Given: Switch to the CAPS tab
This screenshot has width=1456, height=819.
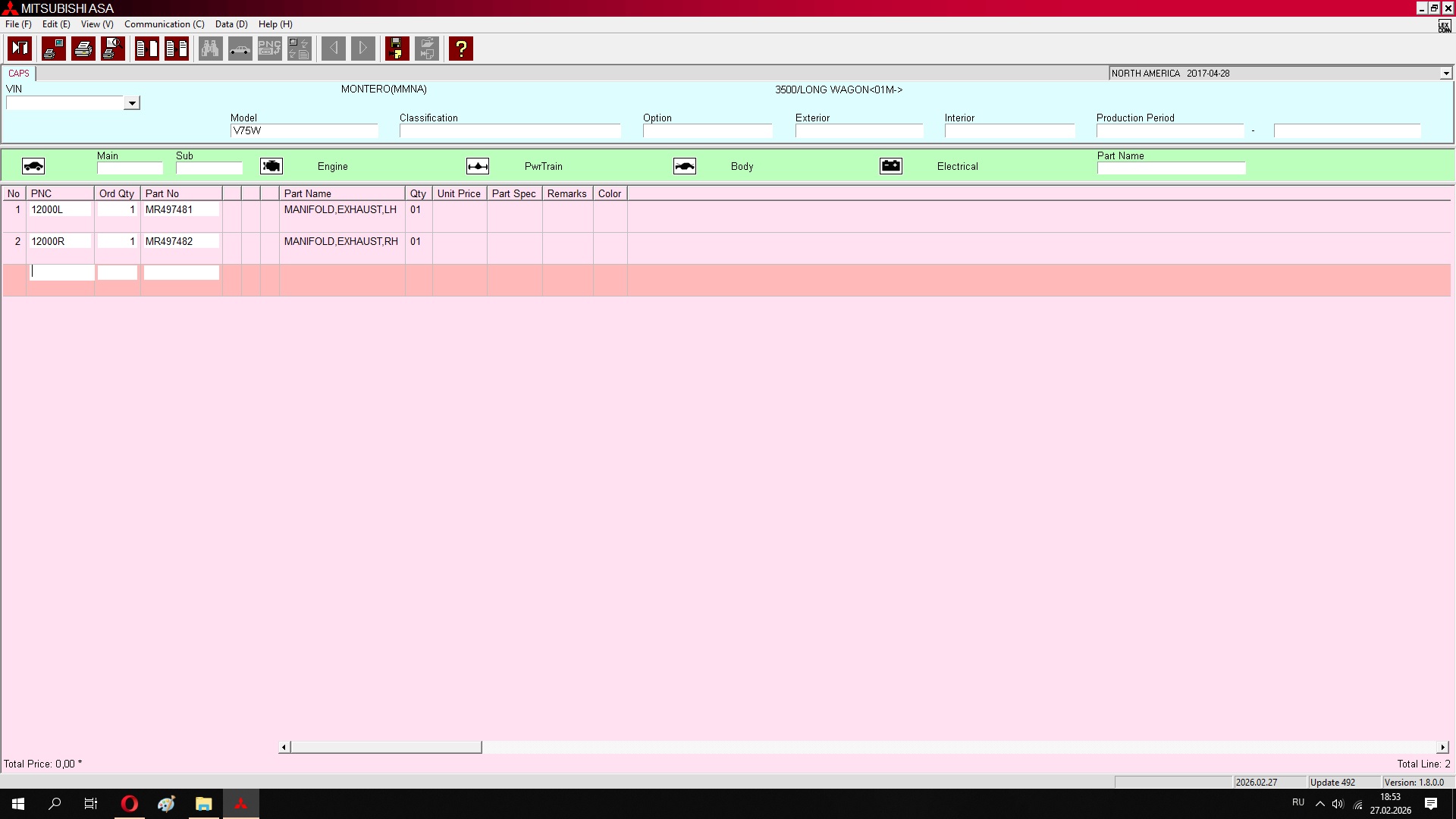Looking at the screenshot, I should coord(19,74).
